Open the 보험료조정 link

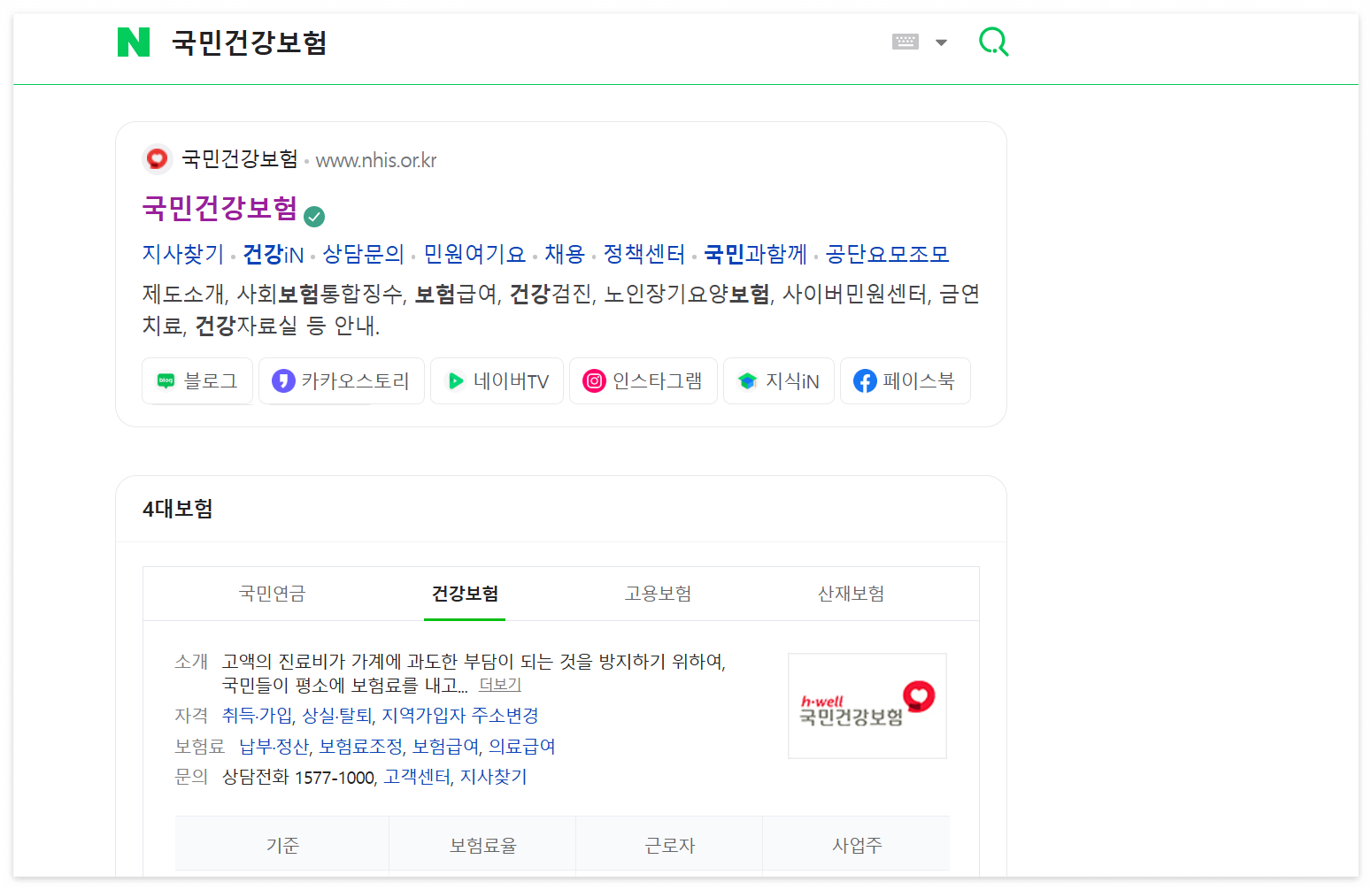[x=361, y=747]
